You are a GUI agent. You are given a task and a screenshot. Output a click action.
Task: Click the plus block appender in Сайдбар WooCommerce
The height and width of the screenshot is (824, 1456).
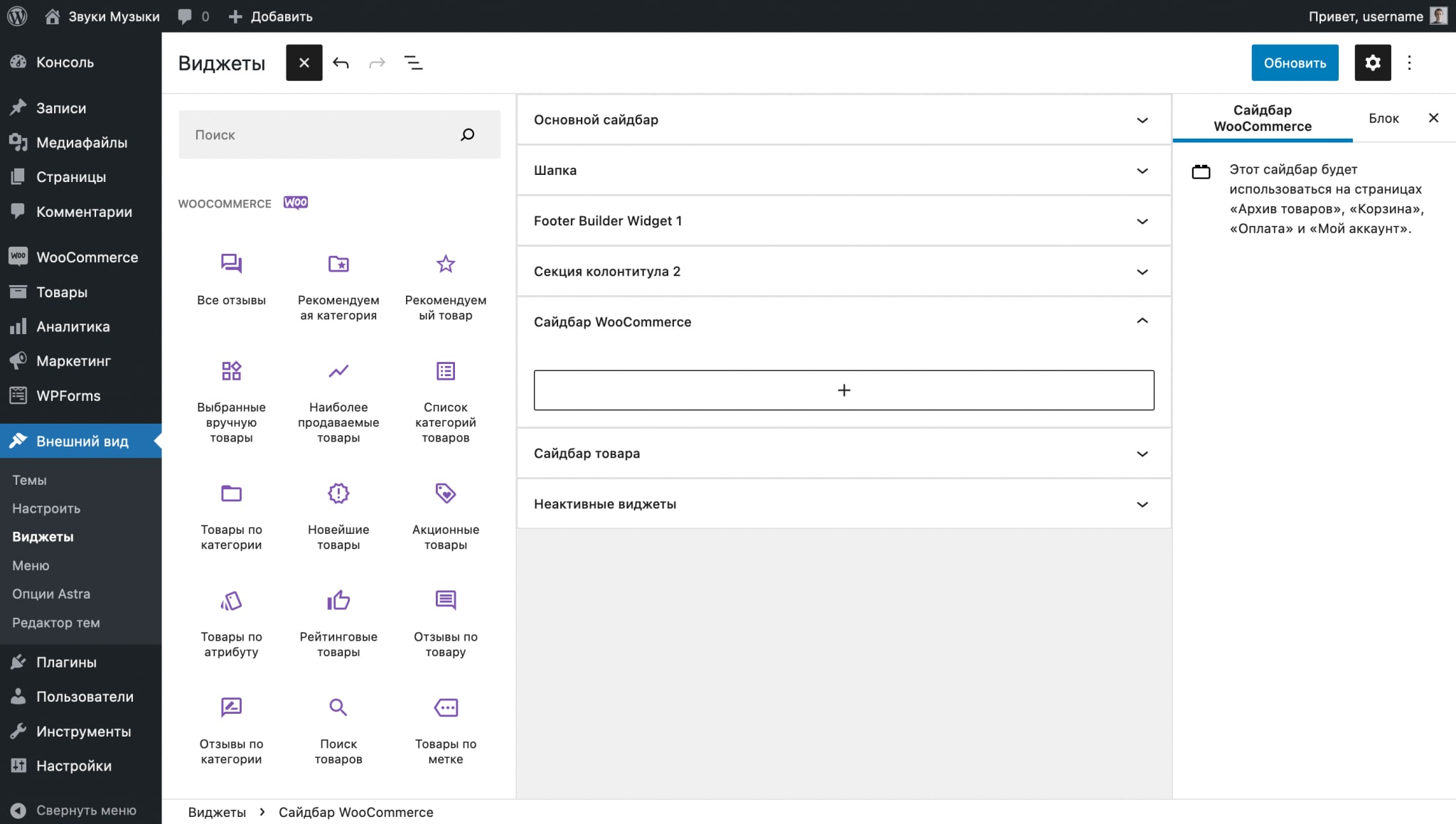click(x=844, y=390)
